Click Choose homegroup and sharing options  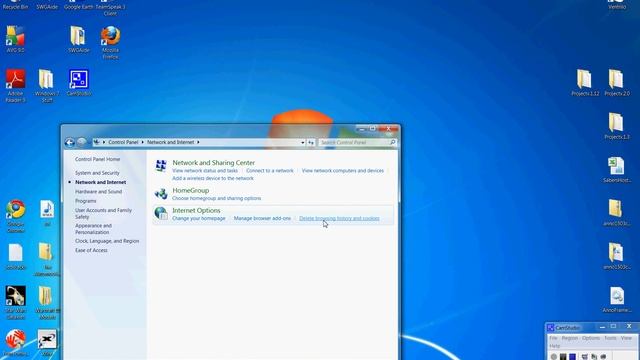(x=216, y=198)
